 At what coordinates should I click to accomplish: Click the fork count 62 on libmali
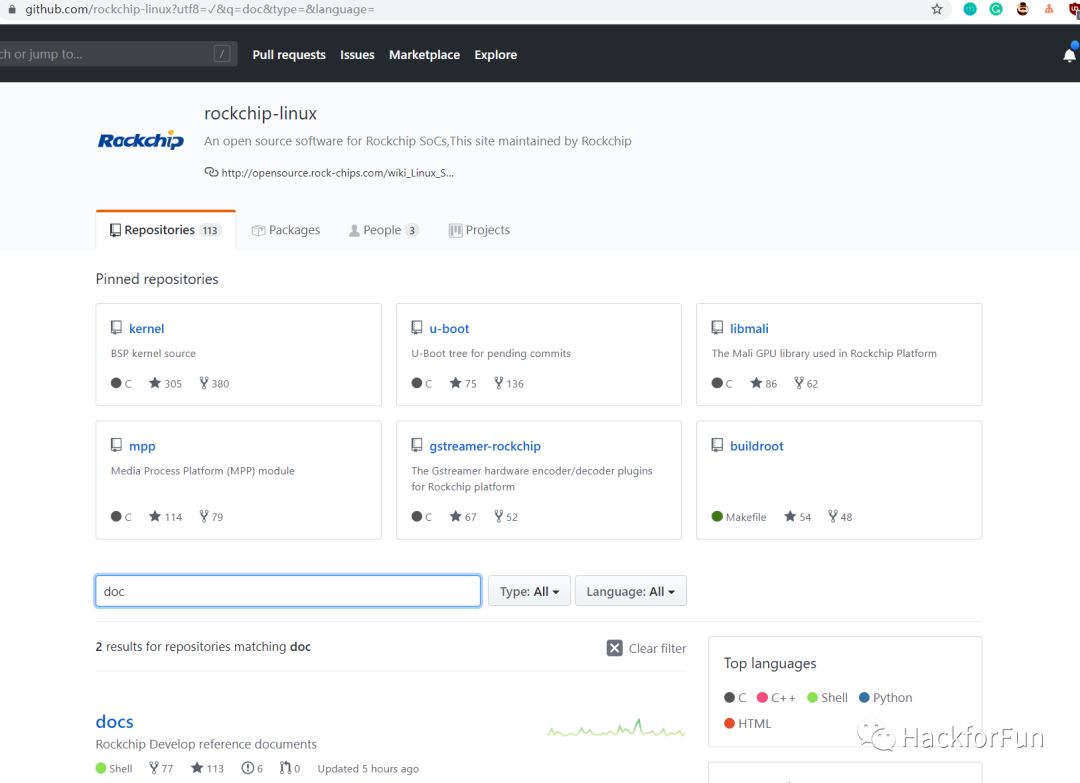pyautogui.click(x=806, y=384)
